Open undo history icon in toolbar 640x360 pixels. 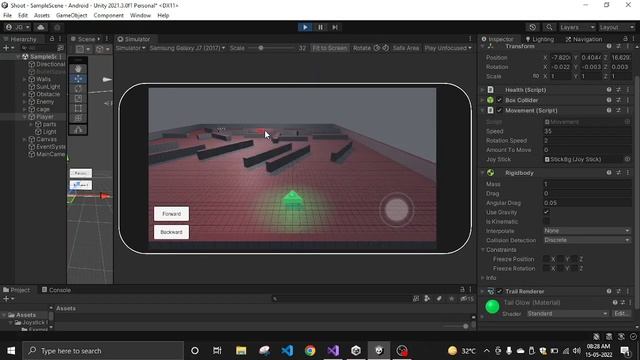click(533, 27)
